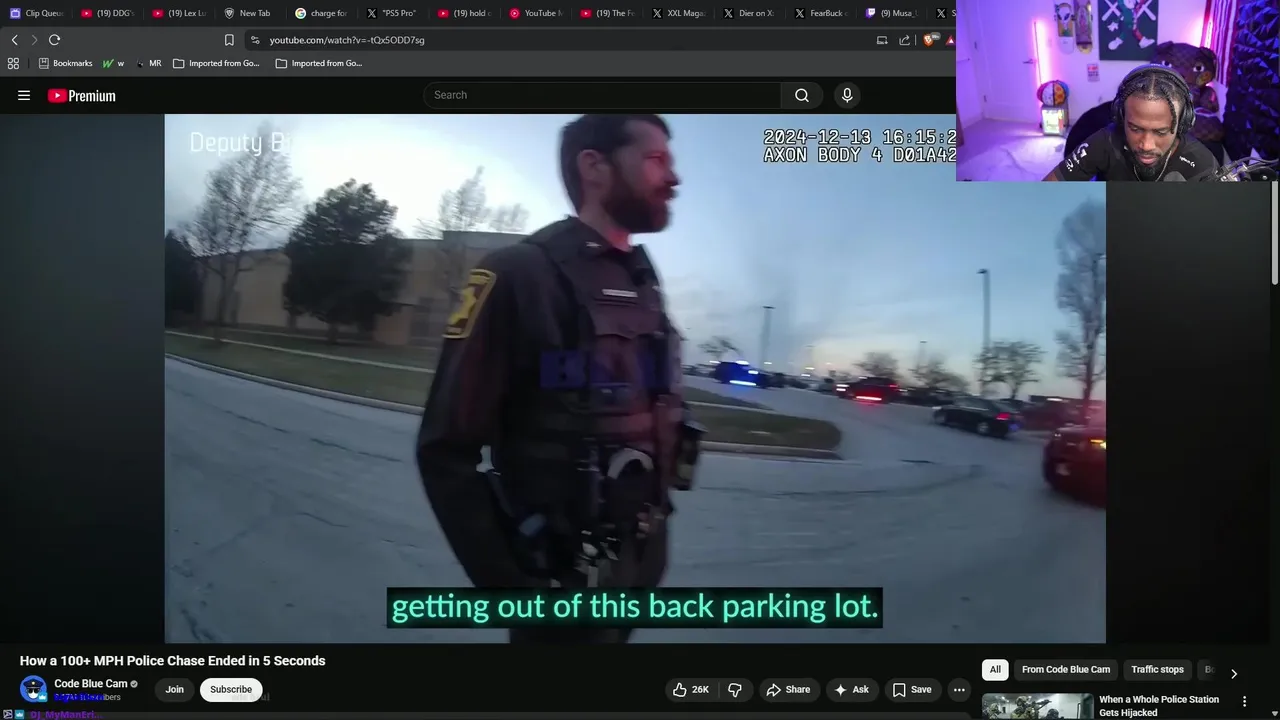This screenshot has height=720, width=1280.
Task: Switch to '(19) DDG's' tab
Action: pyautogui.click(x=108, y=13)
